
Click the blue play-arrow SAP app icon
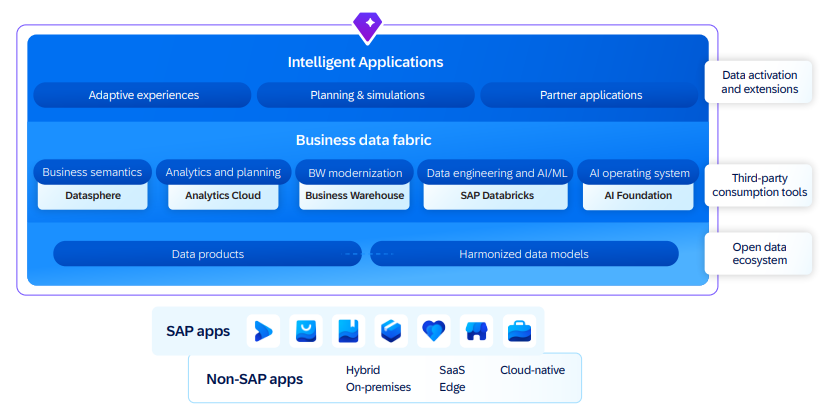point(263,331)
